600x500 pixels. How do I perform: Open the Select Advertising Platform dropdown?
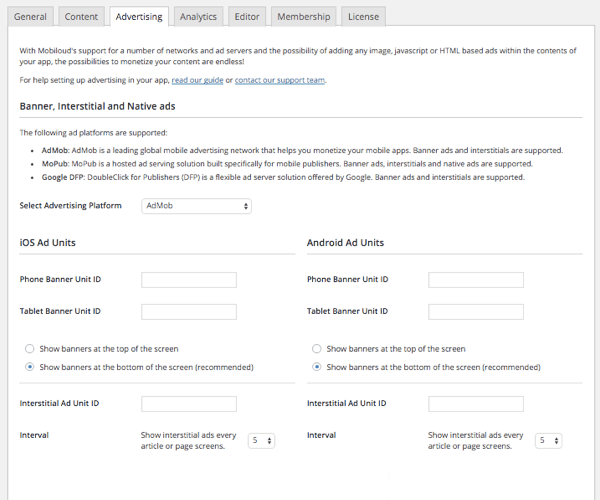[196, 206]
